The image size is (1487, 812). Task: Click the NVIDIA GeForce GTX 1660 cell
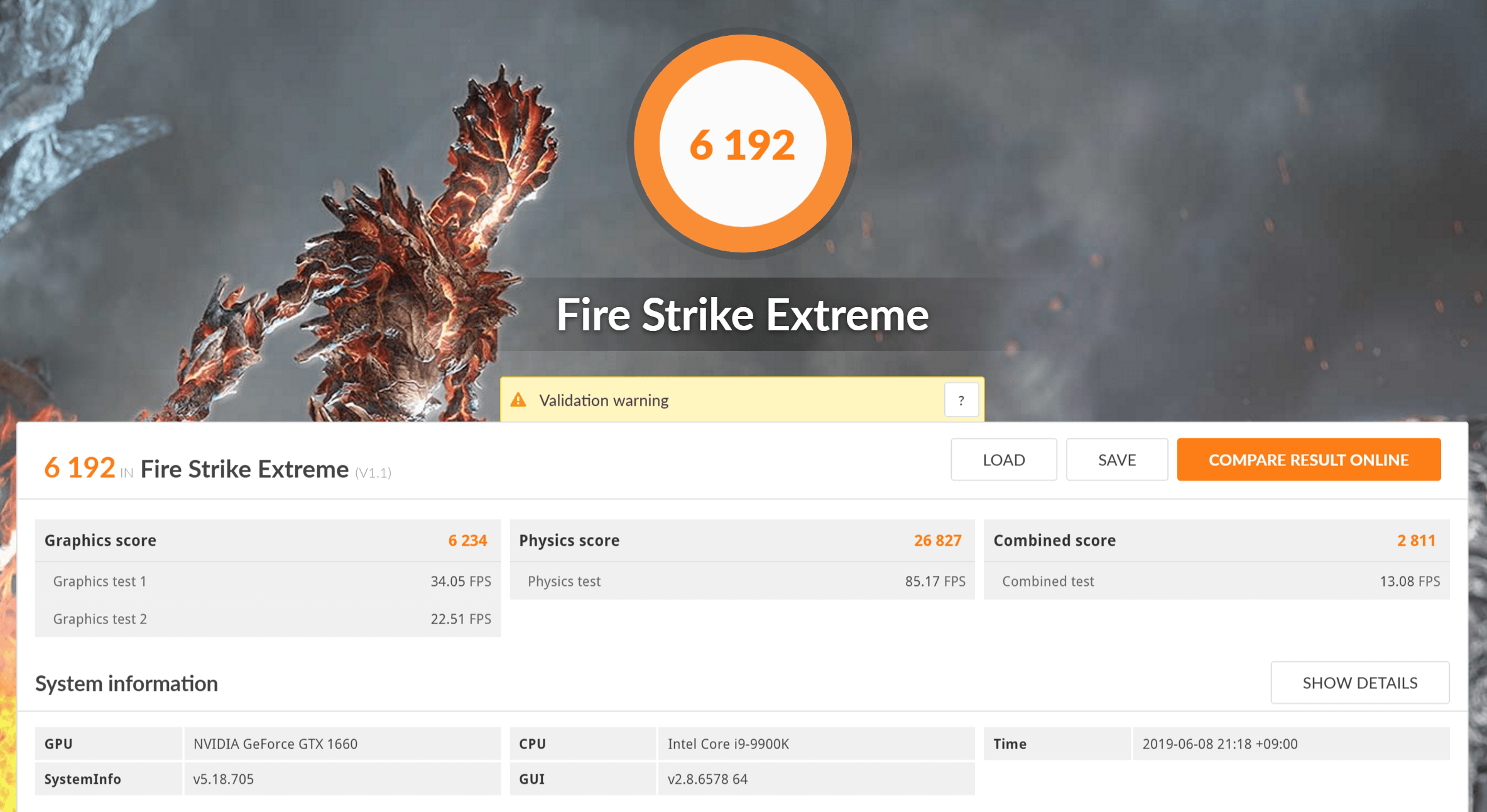pyautogui.click(x=342, y=744)
